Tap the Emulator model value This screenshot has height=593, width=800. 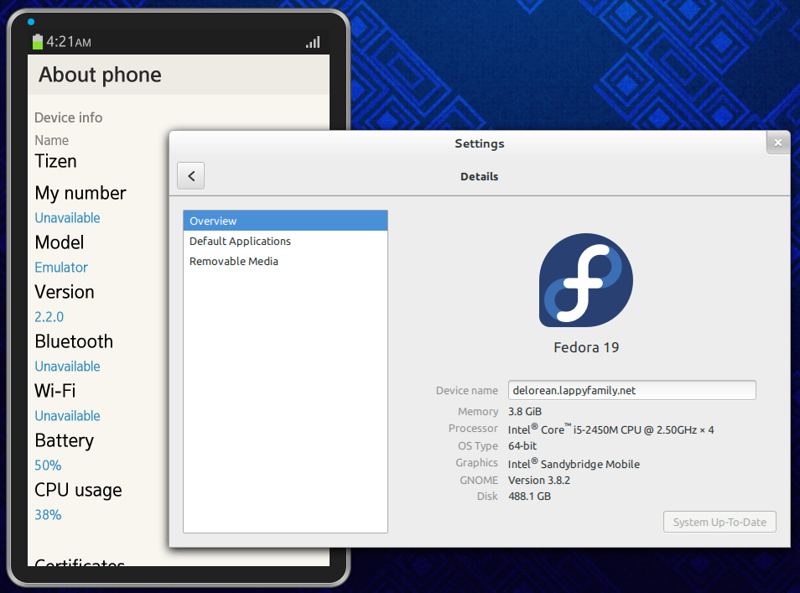pos(61,267)
